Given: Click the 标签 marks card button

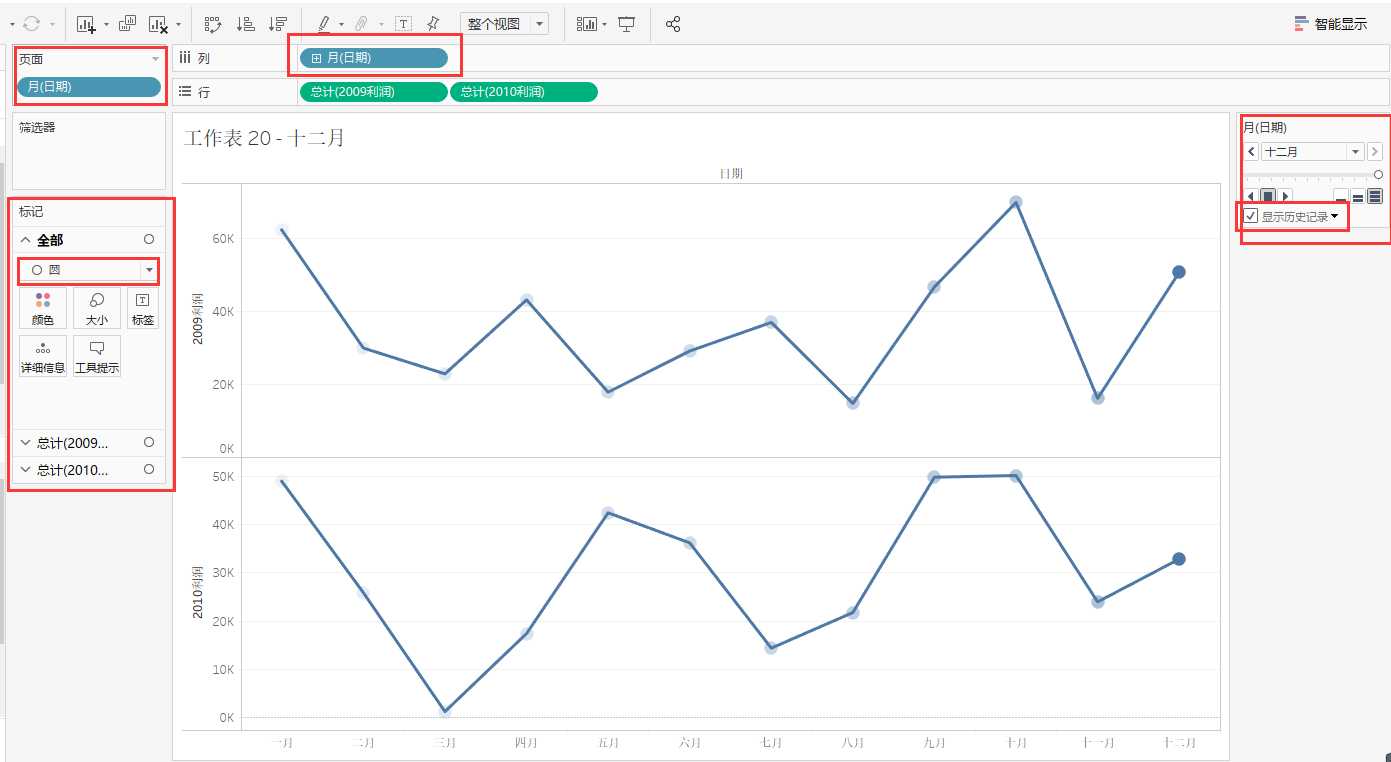Looking at the screenshot, I should pyautogui.click(x=142, y=308).
